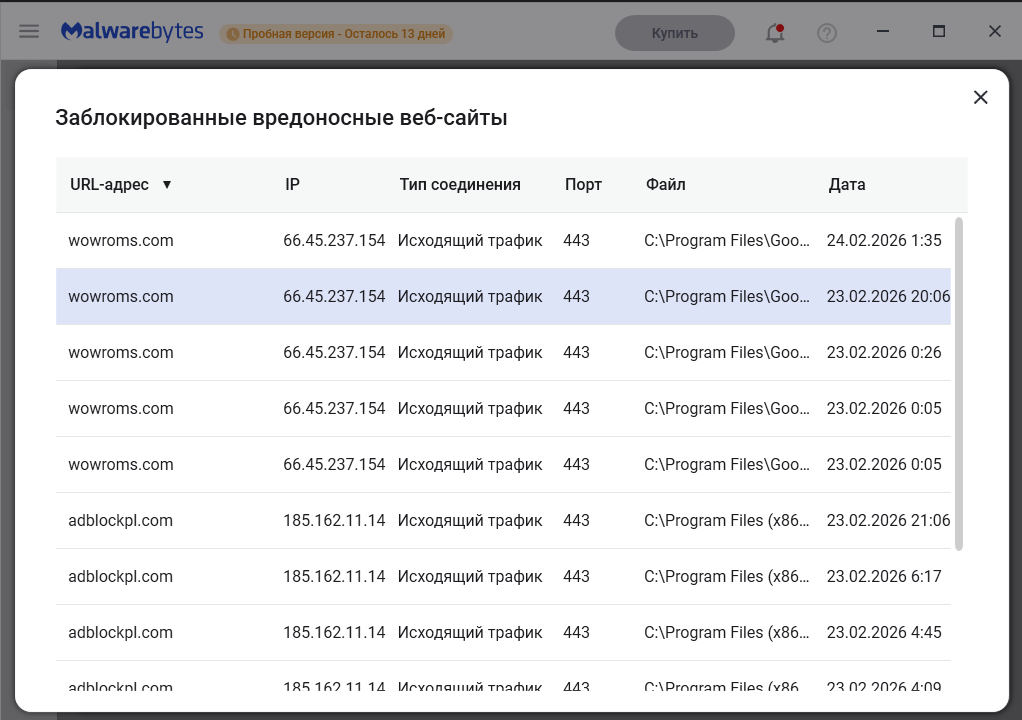Click the date 23.02.2026 20:06
This screenshot has height=720, width=1022.
(x=888, y=296)
